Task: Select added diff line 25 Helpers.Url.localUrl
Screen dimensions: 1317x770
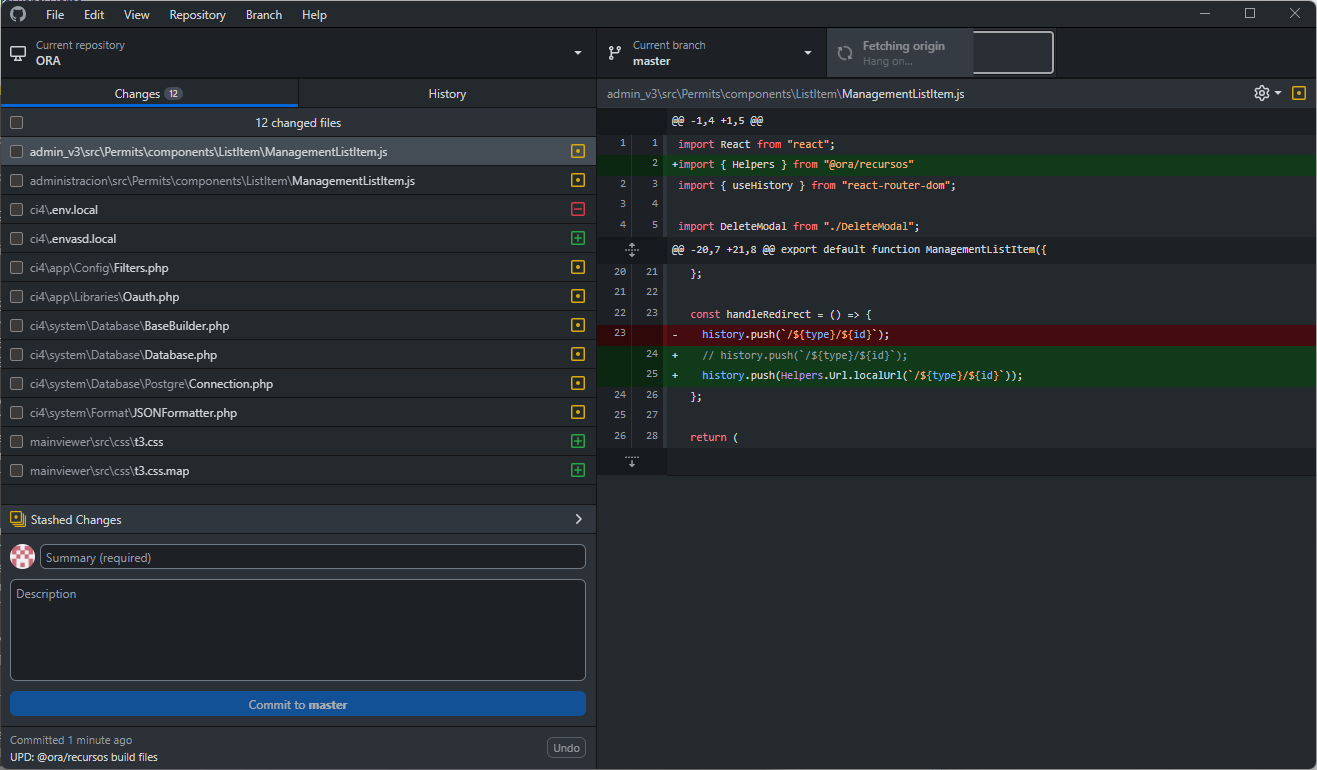Action: (x=956, y=375)
